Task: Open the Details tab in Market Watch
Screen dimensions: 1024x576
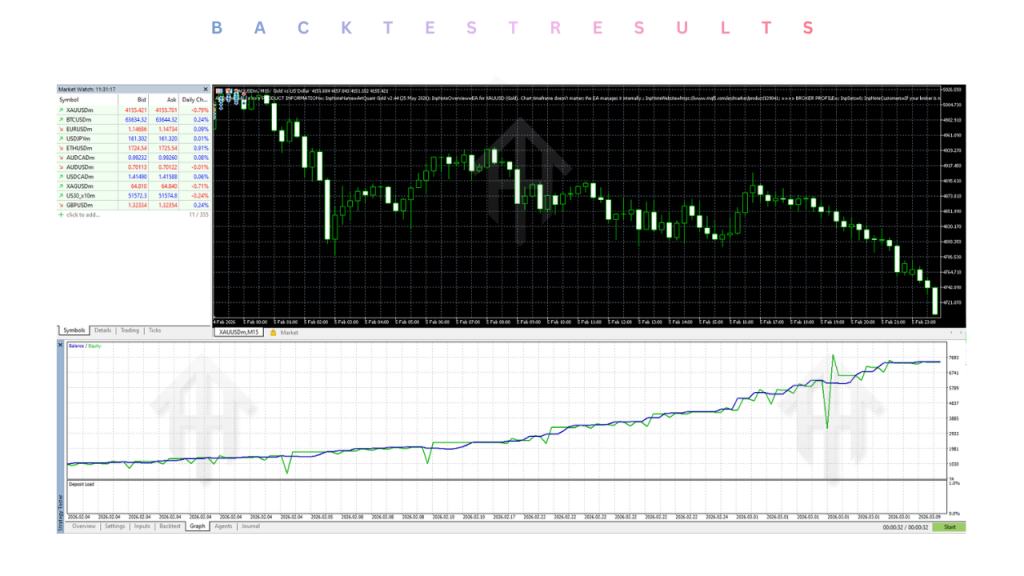Action: (103, 330)
